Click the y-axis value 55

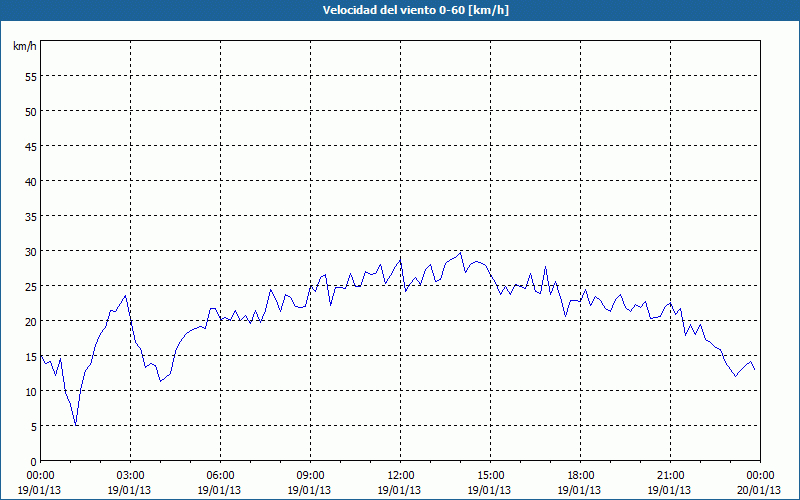(x=31, y=77)
